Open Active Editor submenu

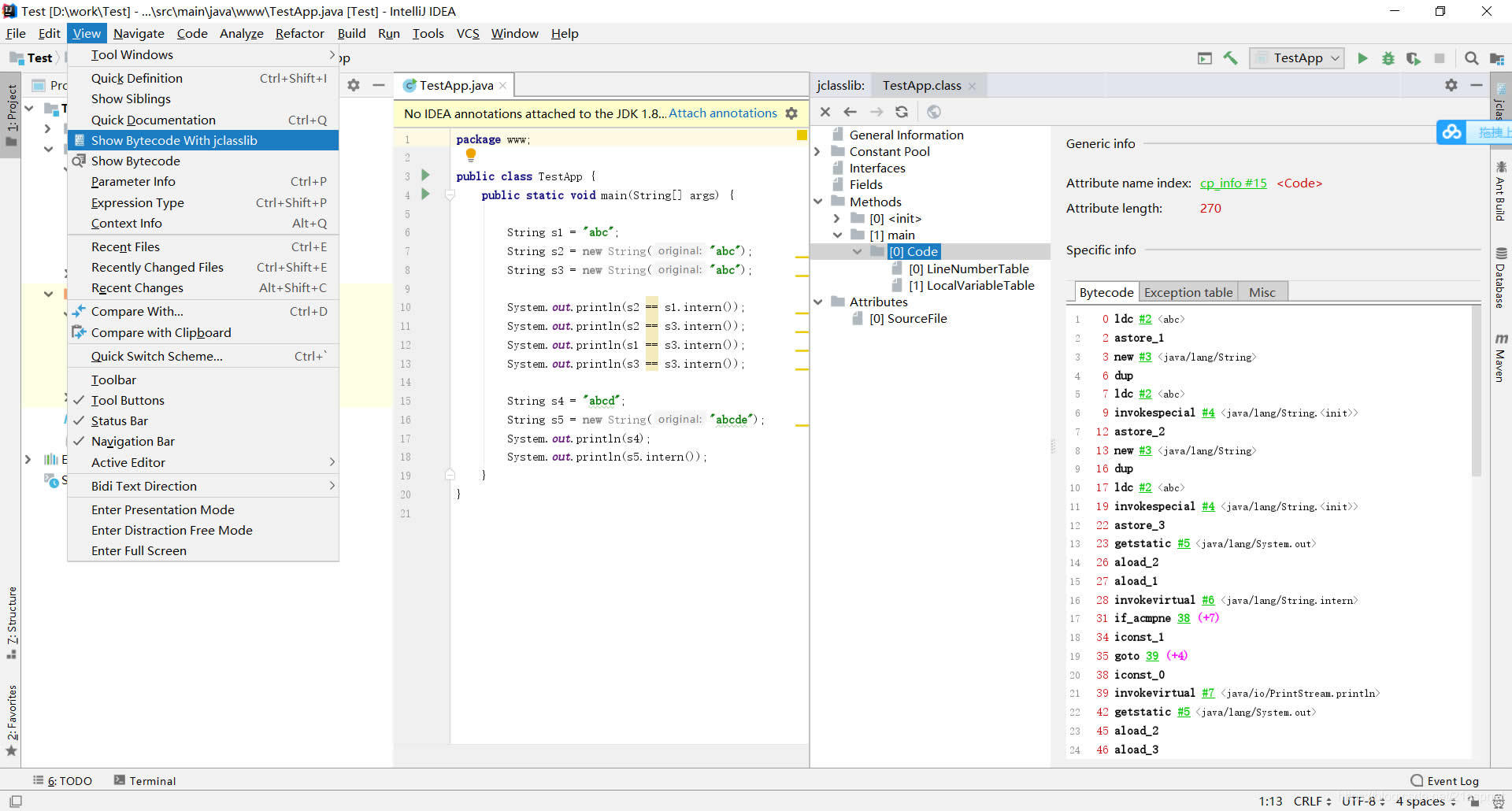203,462
